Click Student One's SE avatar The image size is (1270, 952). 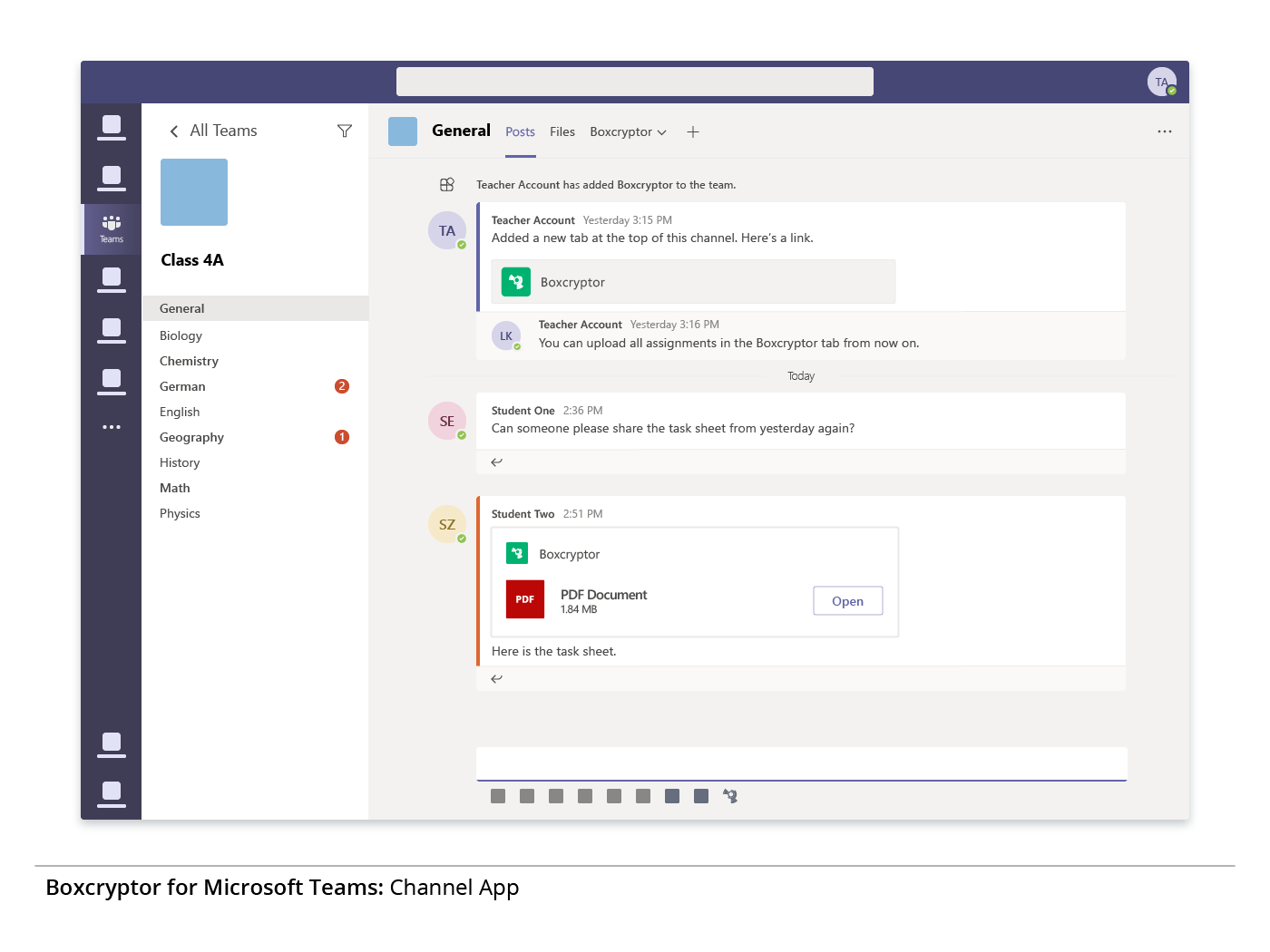click(447, 421)
